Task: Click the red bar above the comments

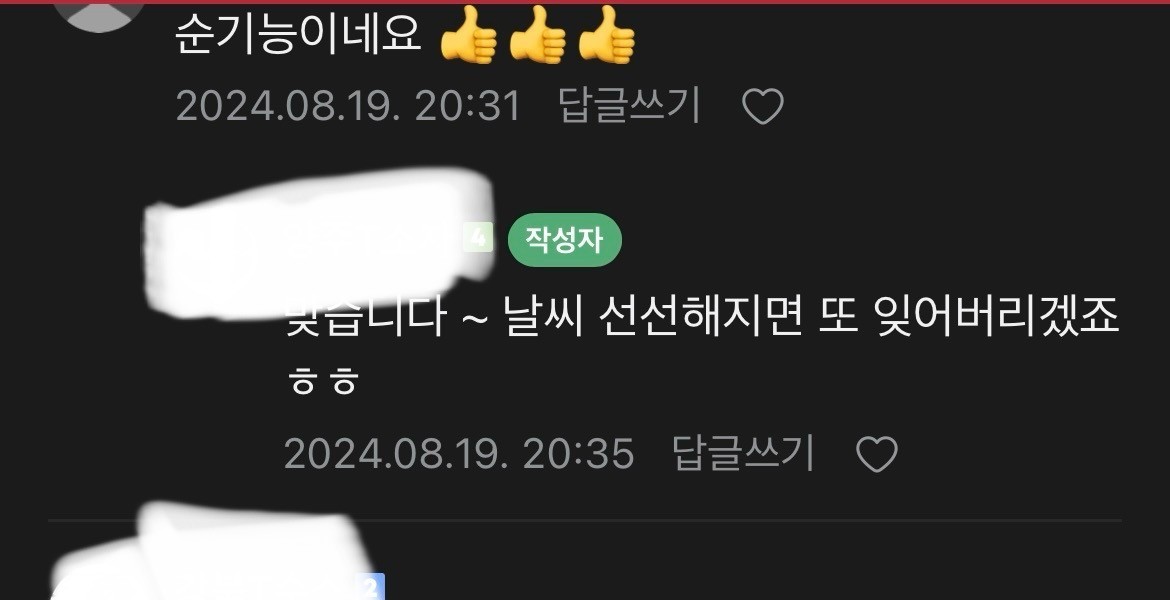Action: [585, 2]
